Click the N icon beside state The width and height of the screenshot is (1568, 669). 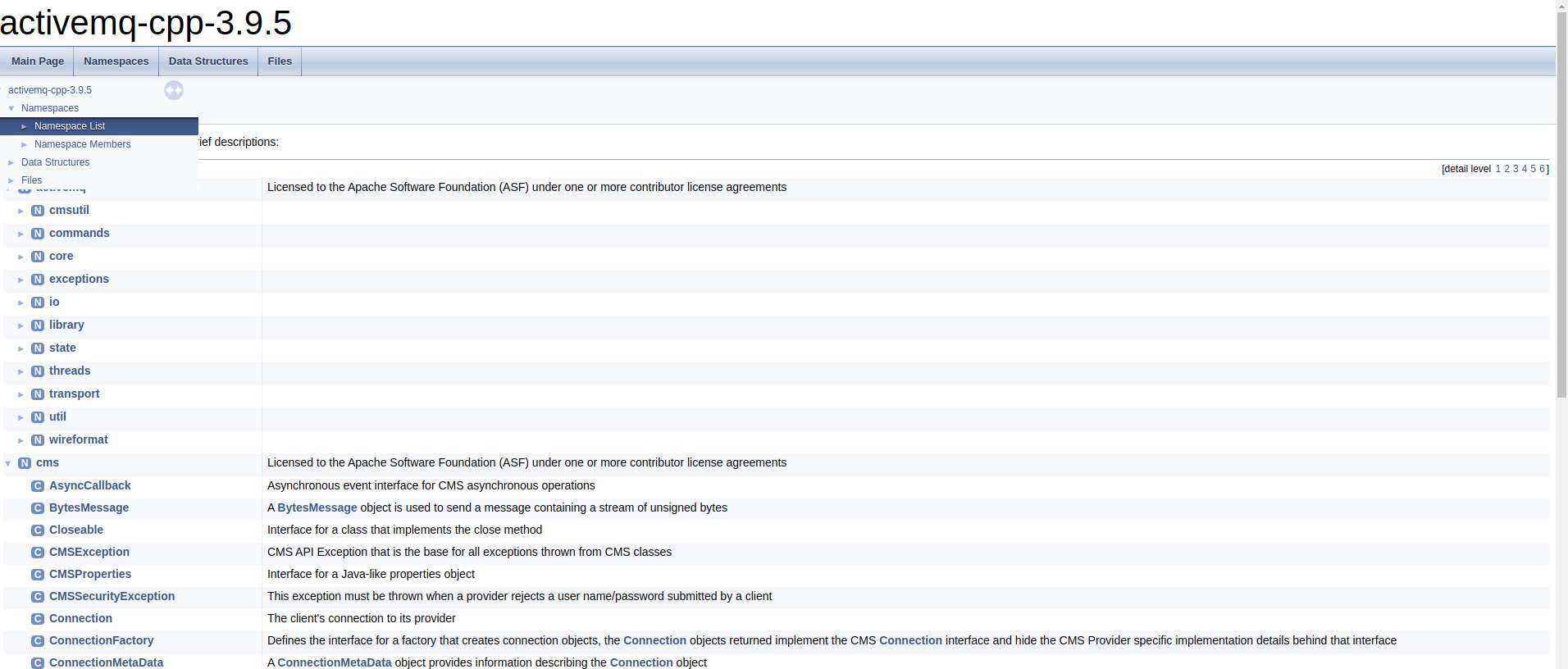point(38,348)
